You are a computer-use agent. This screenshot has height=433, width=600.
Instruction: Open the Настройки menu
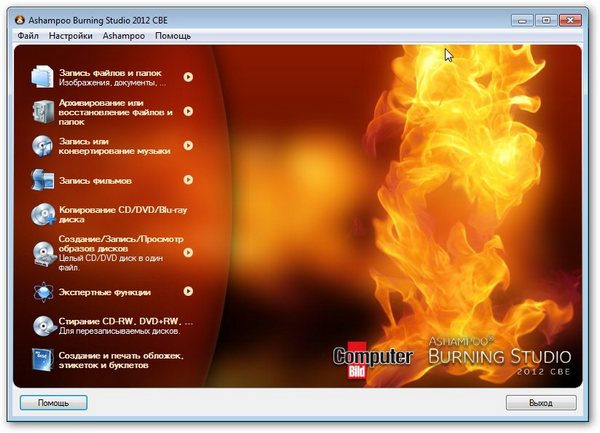[70, 36]
